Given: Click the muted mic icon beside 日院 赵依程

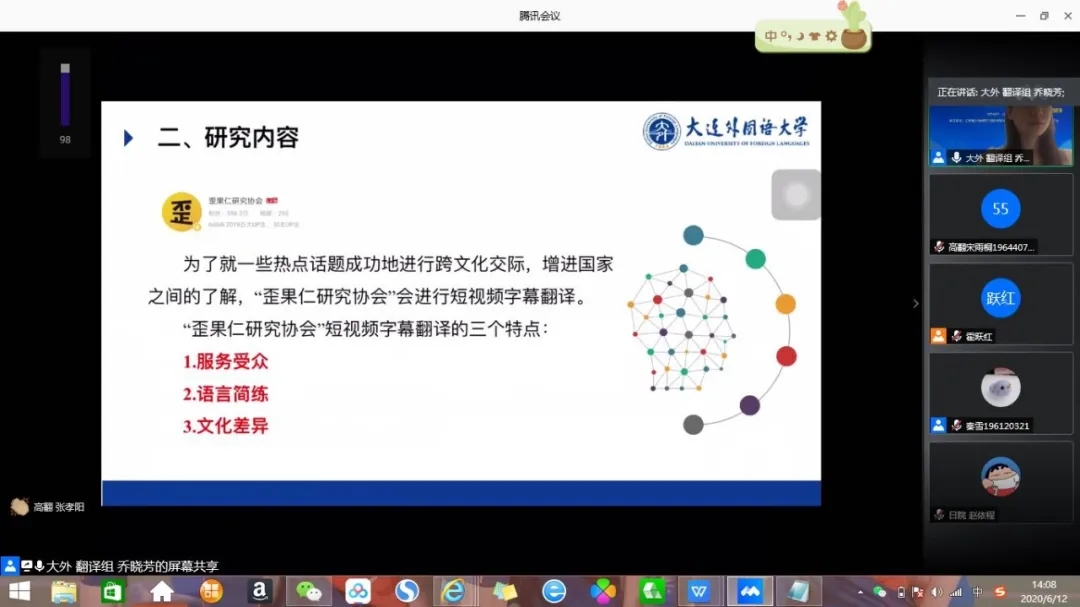Looking at the screenshot, I should [939, 514].
